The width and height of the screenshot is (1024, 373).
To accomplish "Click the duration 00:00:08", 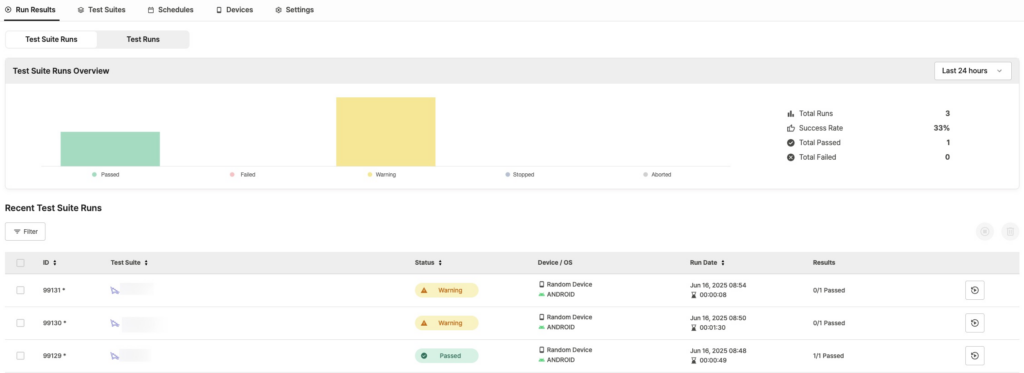I will pyautogui.click(x=712, y=295).
